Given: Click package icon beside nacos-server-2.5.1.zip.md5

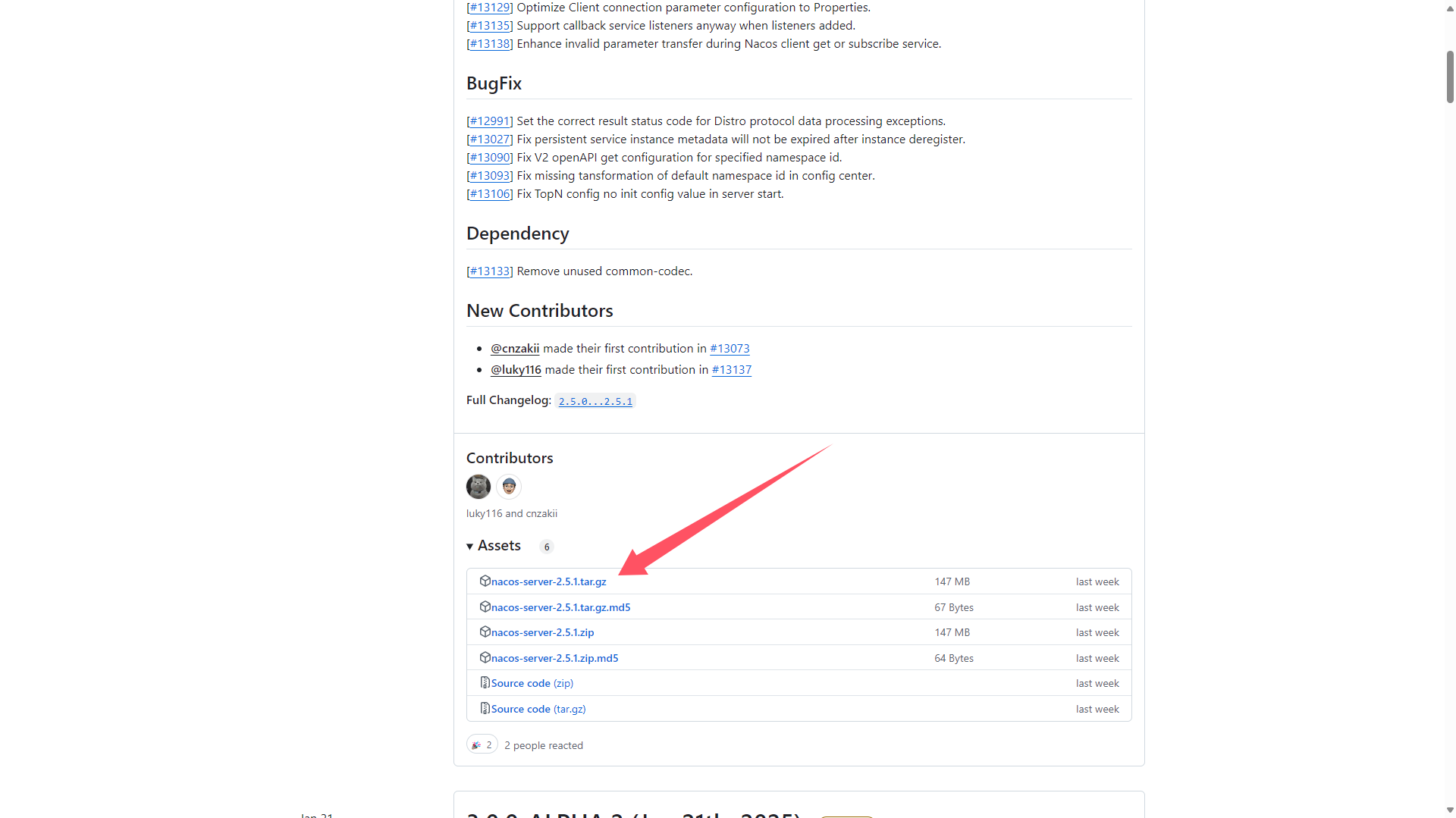Looking at the screenshot, I should tap(485, 657).
